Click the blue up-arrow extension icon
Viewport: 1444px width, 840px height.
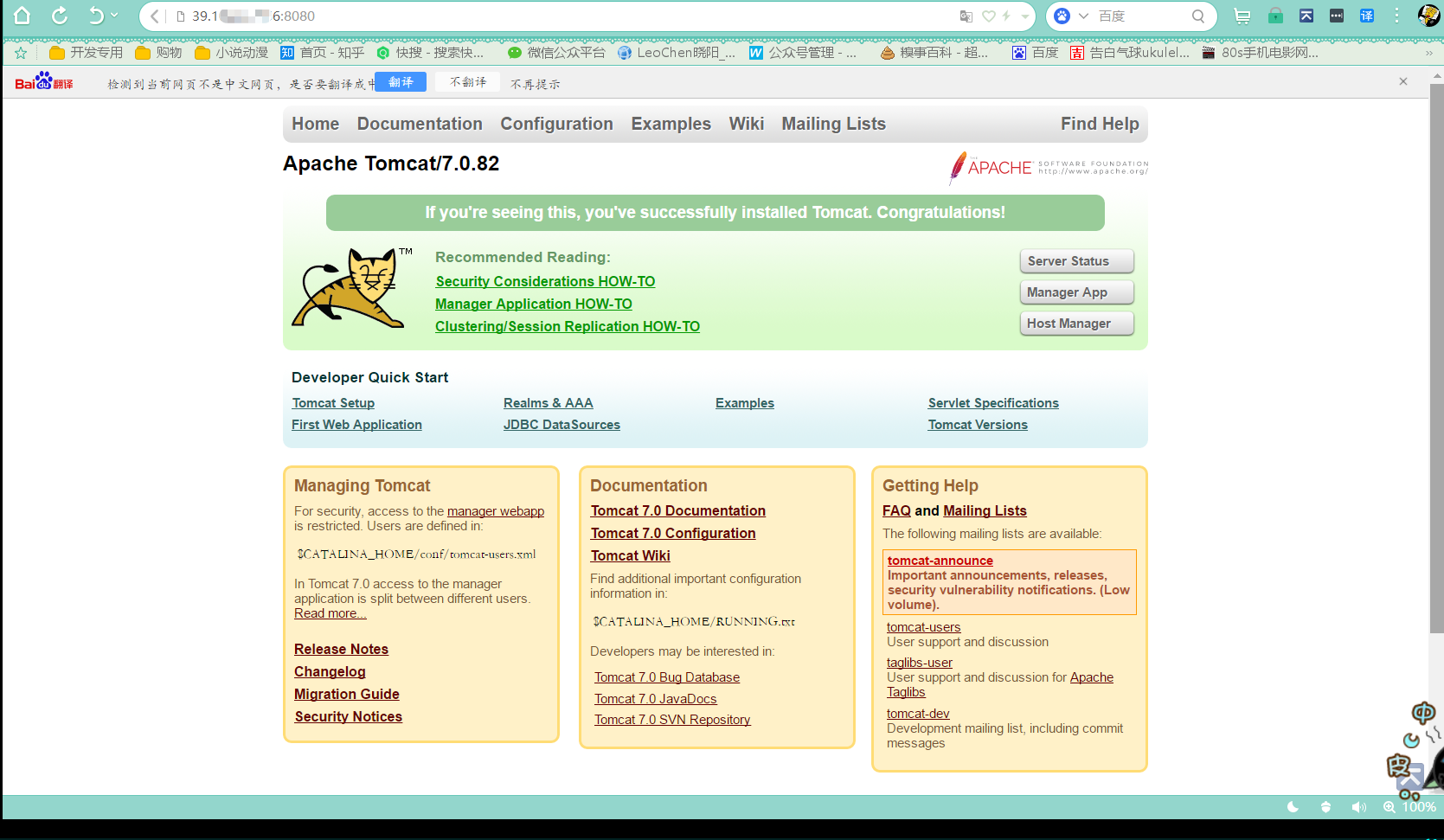click(x=1306, y=16)
